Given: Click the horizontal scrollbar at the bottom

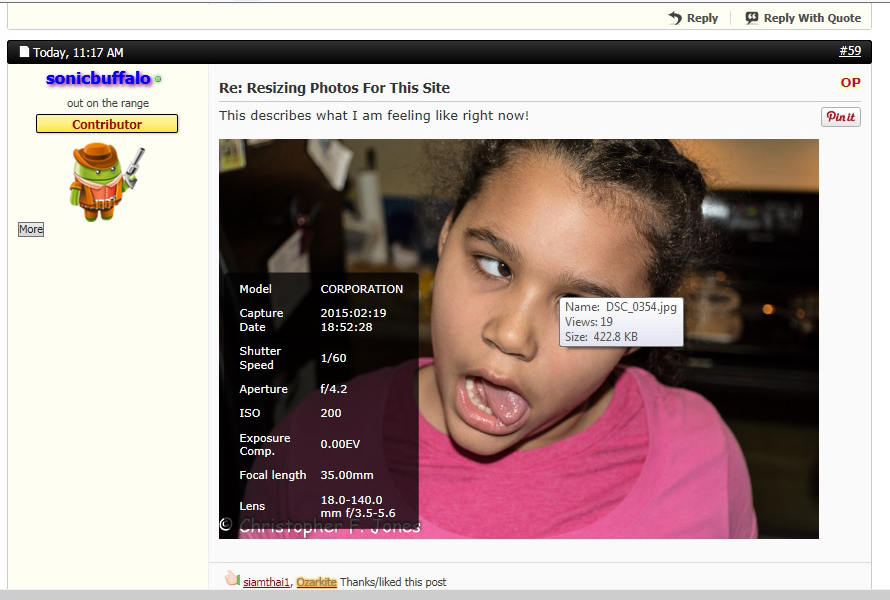Looking at the screenshot, I should [445, 595].
